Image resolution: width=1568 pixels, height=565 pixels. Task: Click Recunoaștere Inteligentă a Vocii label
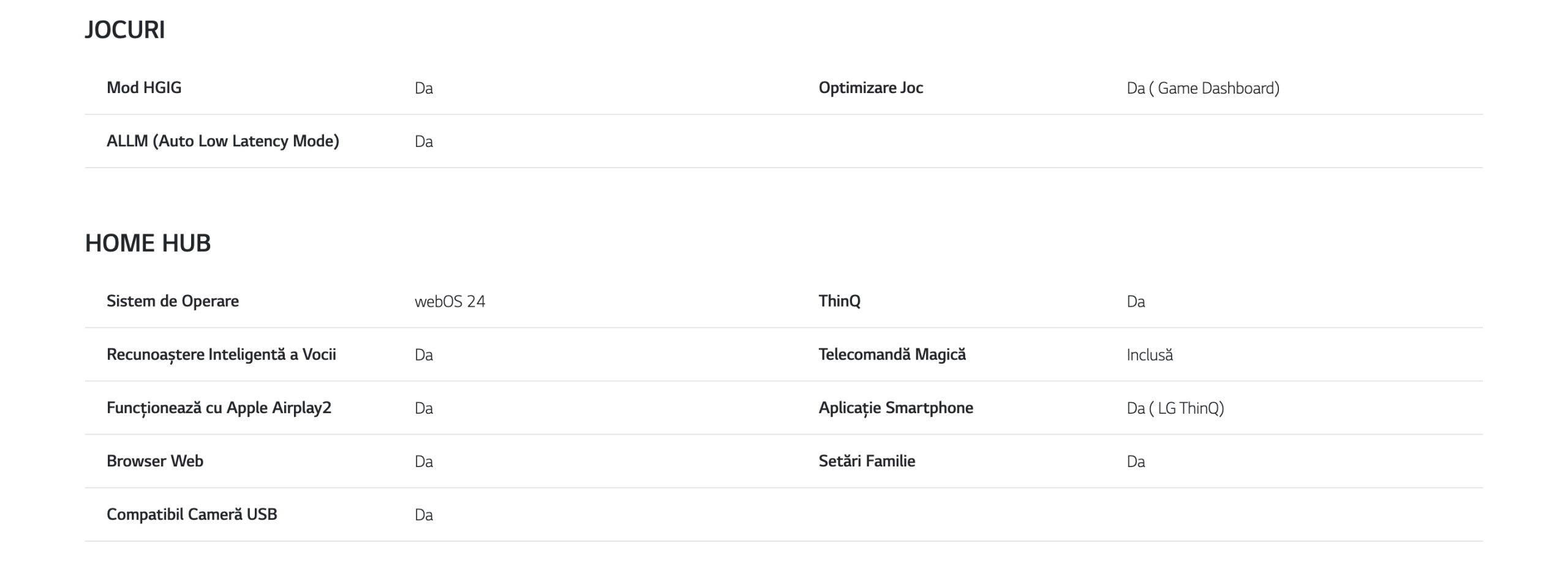(x=221, y=354)
